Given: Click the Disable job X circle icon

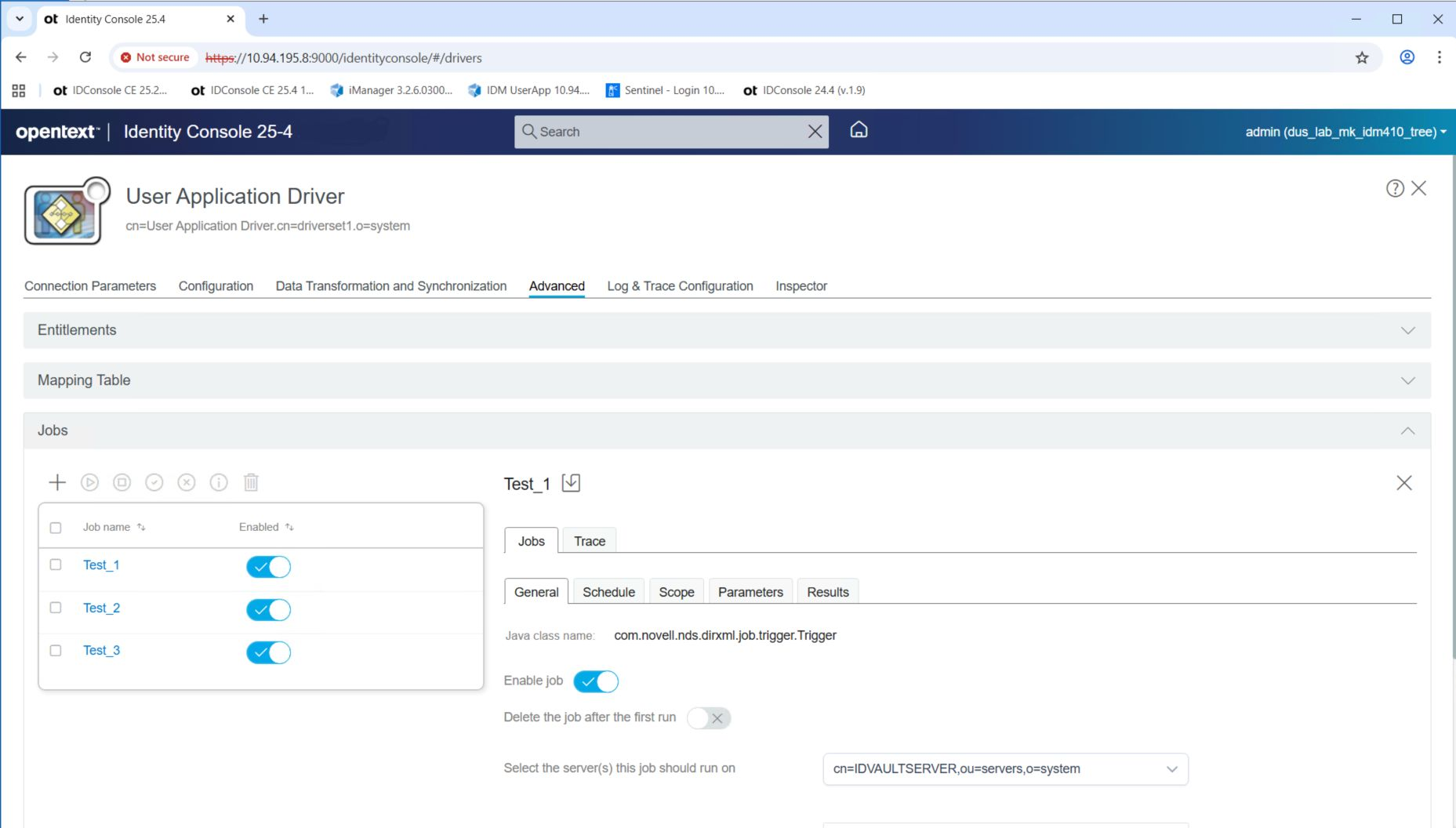Looking at the screenshot, I should tap(187, 482).
